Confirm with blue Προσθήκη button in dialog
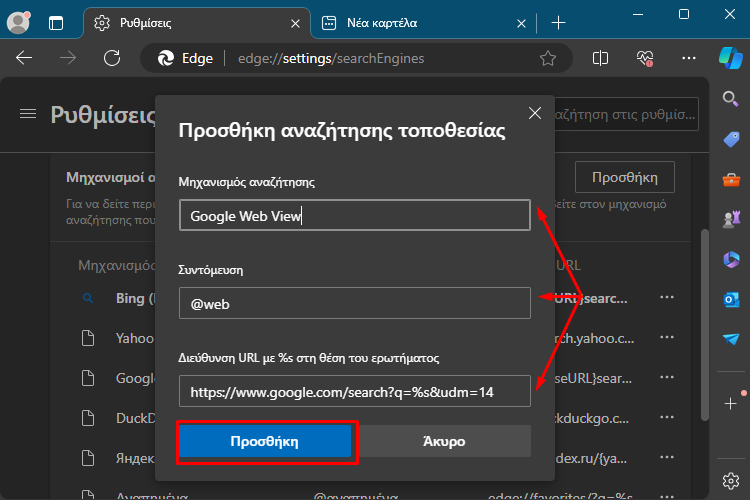The height and width of the screenshot is (500, 750). click(x=265, y=441)
